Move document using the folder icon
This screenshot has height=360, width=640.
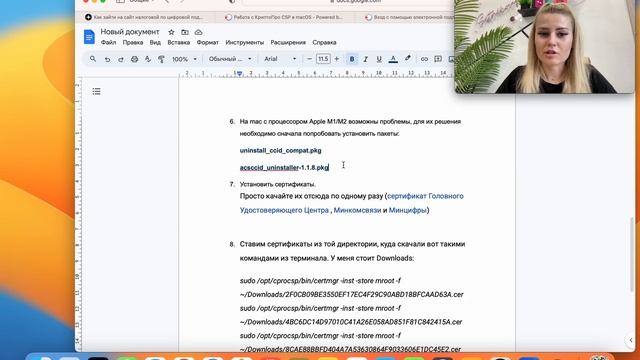coord(185,32)
